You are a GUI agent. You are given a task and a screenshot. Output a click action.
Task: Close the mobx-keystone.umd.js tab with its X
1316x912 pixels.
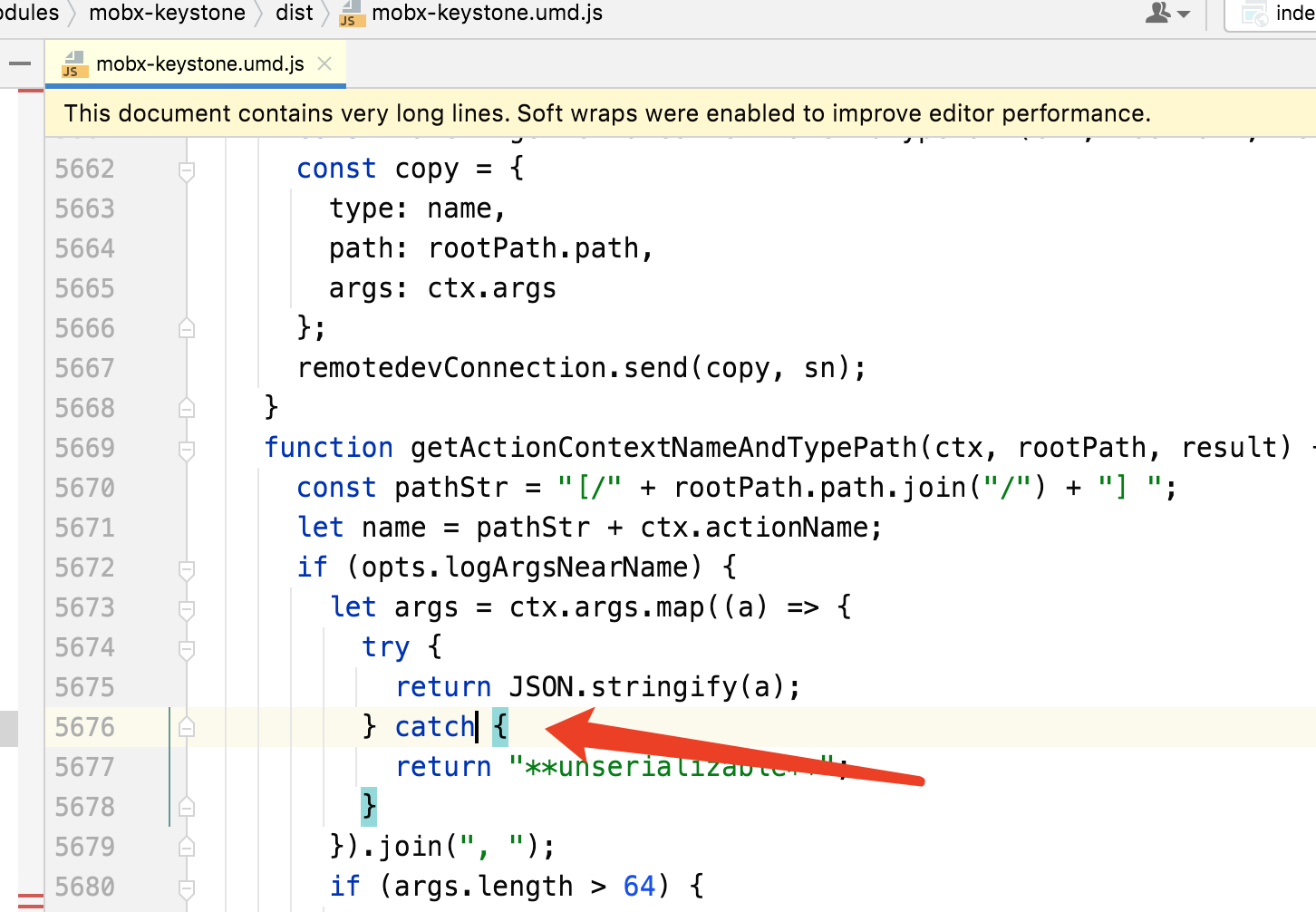(324, 63)
